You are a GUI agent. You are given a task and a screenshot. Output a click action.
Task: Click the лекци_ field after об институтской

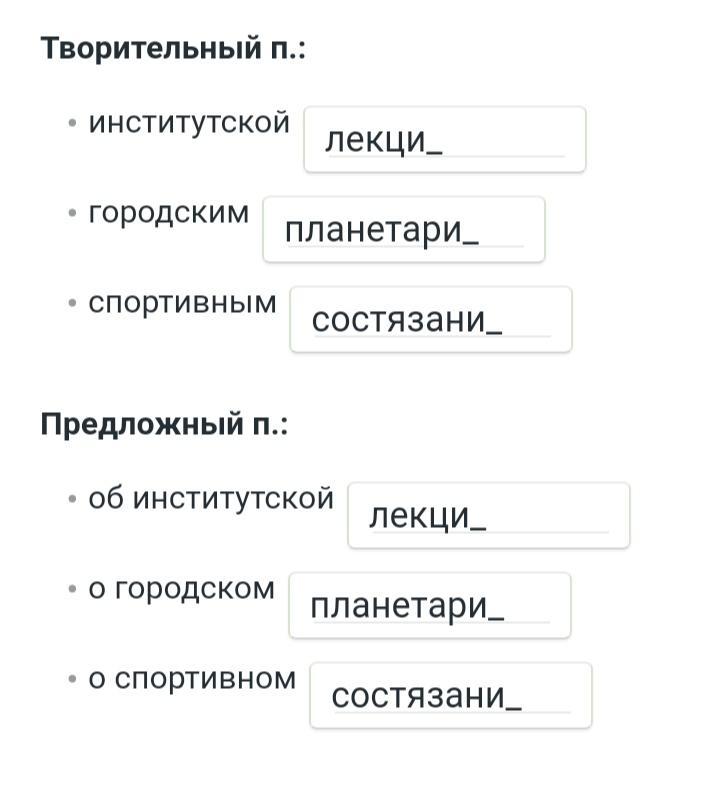click(x=489, y=515)
